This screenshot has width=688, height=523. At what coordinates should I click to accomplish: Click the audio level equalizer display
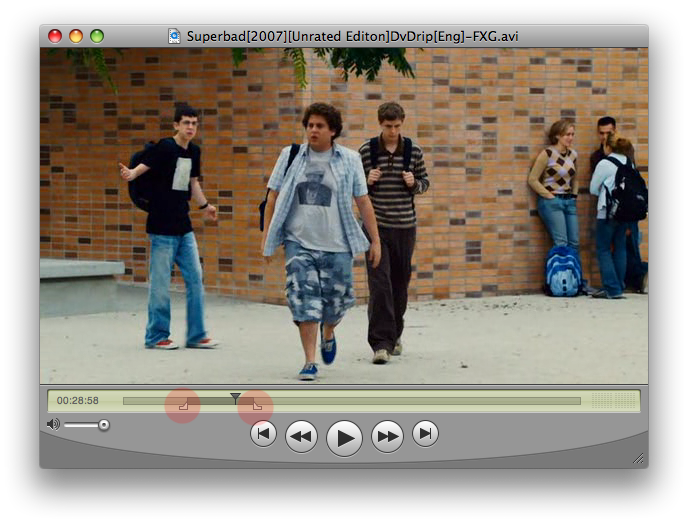[613, 401]
